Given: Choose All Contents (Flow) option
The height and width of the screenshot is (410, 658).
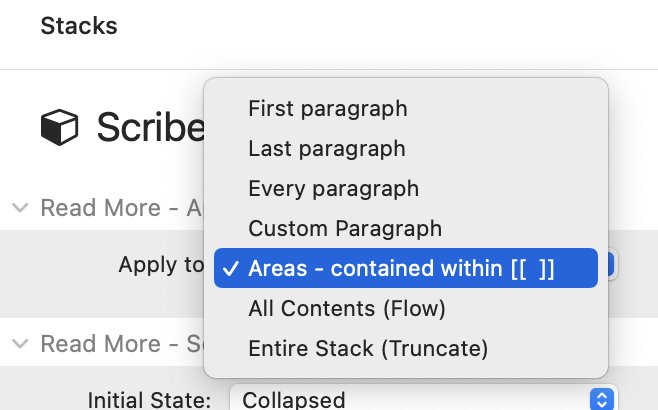Looking at the screenshot, I should [406, 308].
